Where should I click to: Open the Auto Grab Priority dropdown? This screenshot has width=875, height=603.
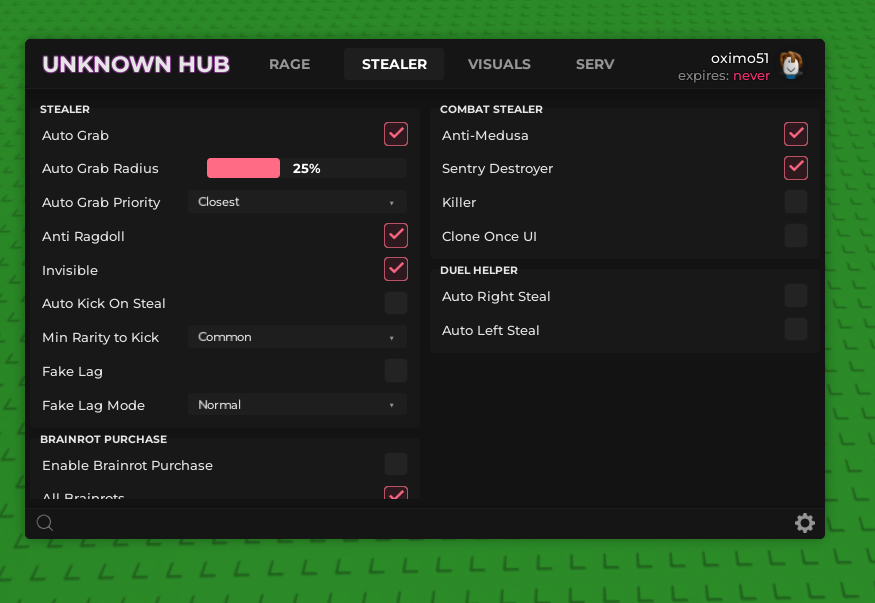pyautogui.click(x=297, y=202)
